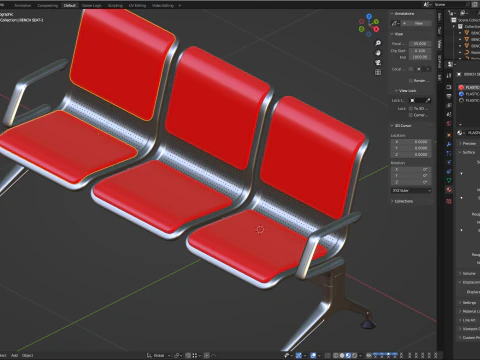Collapse the Annotations panel
480x360 pixels.
[402, 14]
